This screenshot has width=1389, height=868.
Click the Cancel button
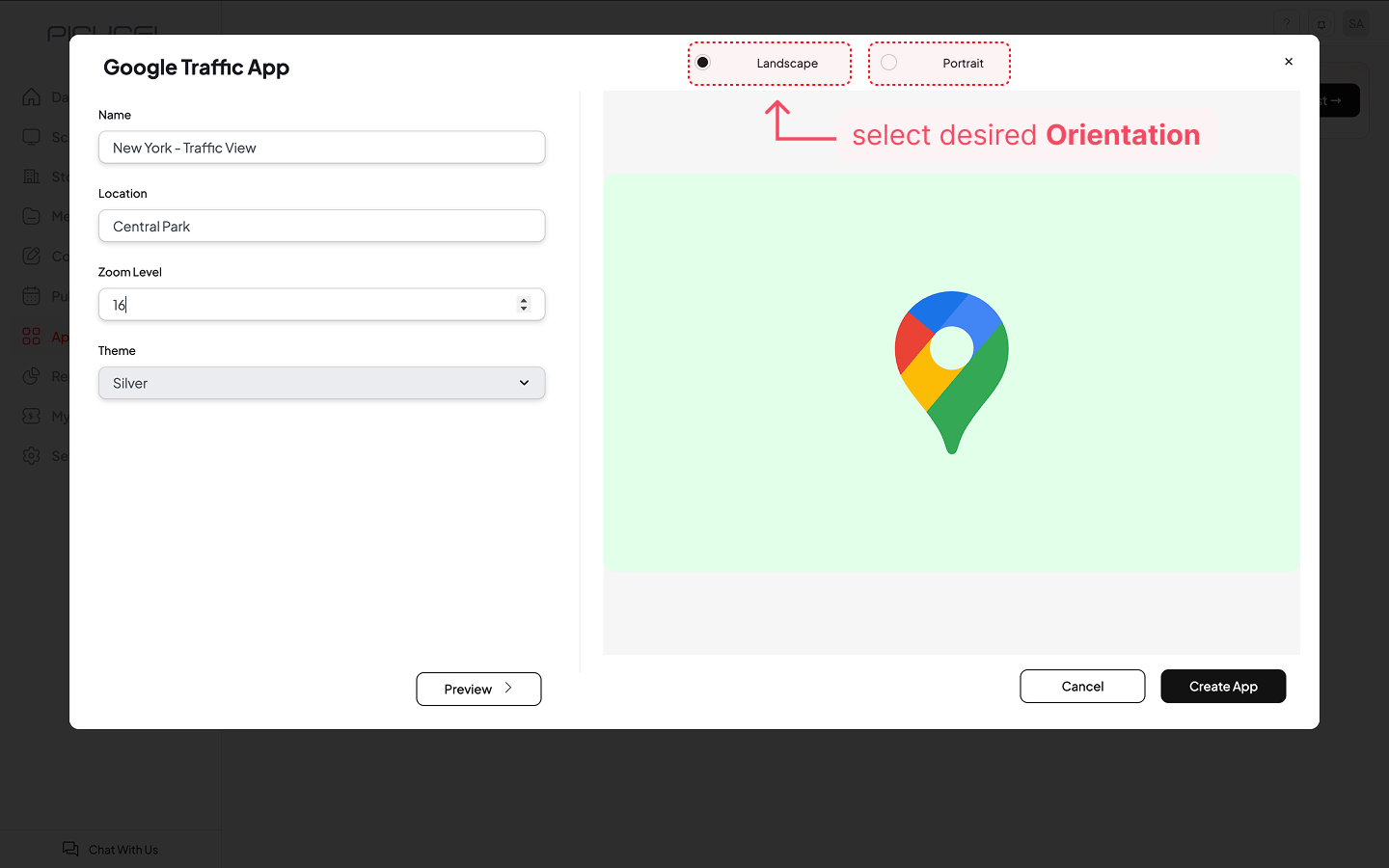(1082, 687)
